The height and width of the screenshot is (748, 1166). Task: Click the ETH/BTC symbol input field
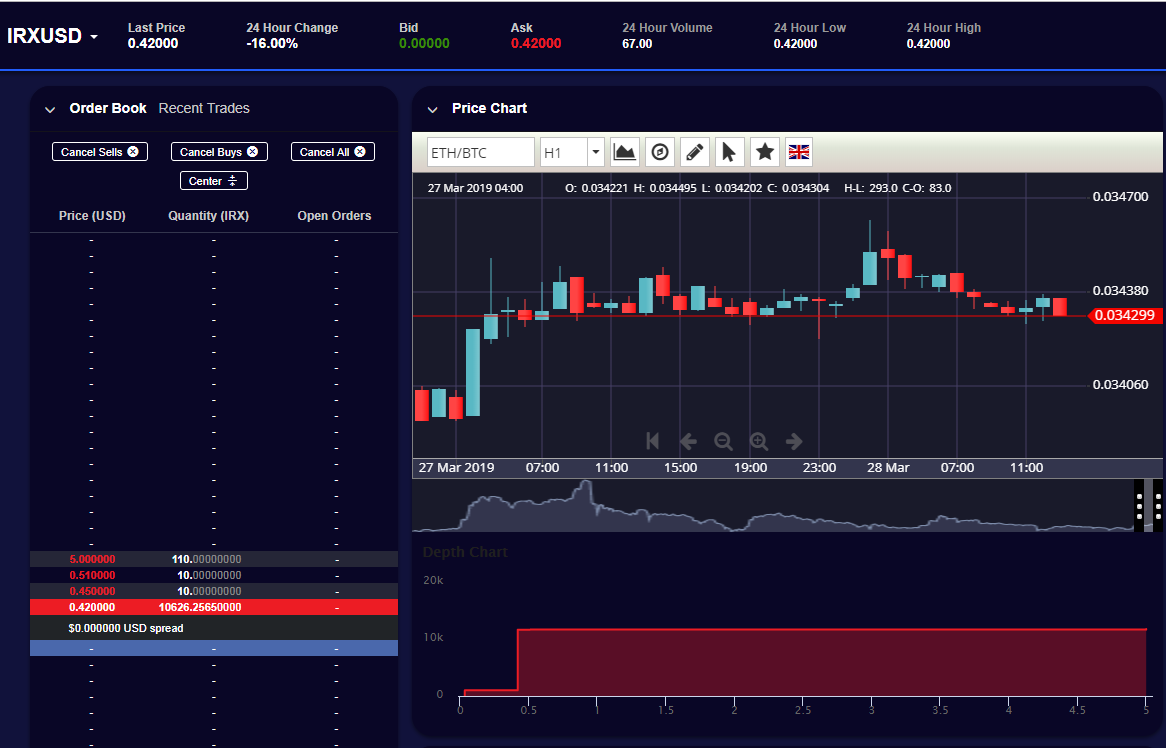(480, 152)
